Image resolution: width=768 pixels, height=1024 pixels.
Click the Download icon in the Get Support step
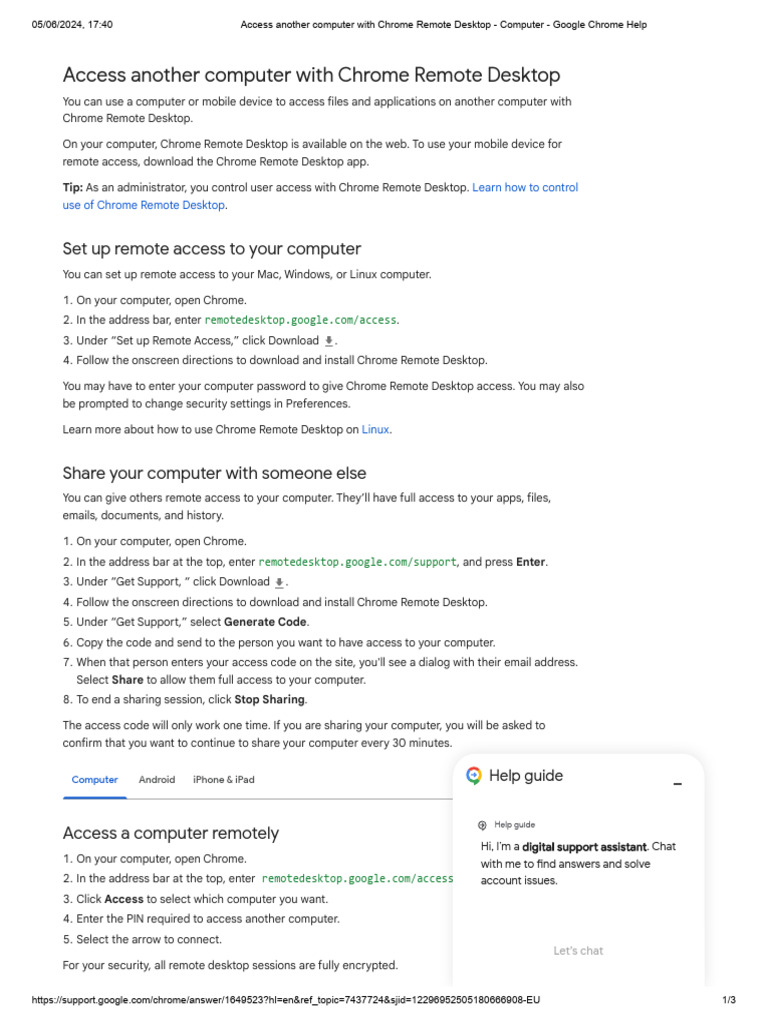(x=280, y=583)
